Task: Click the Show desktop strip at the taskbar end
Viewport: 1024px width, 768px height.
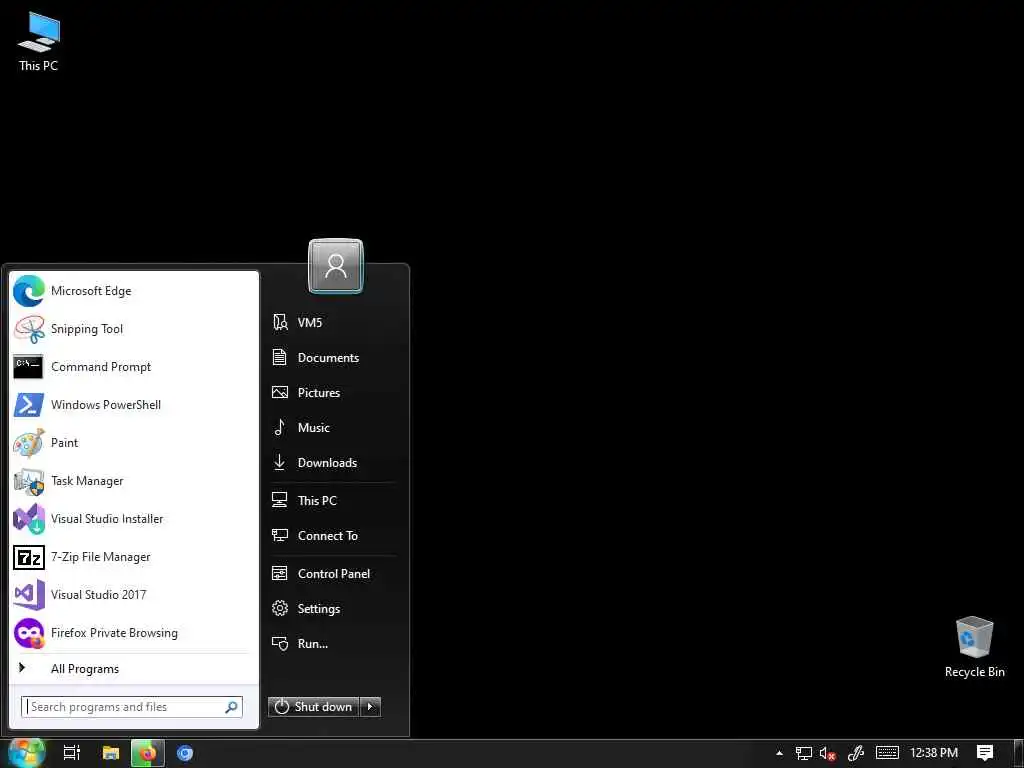Action: [x=1021, y=753]
